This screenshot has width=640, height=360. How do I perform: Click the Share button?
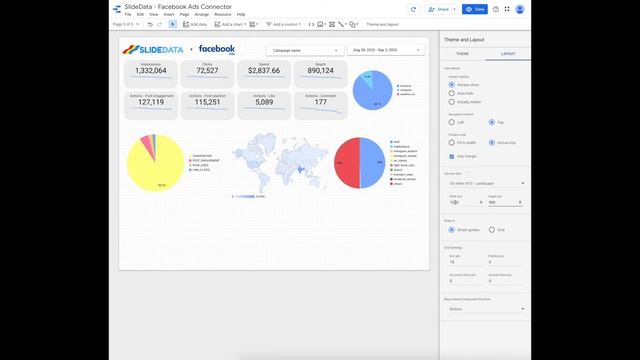[x=439, y=9]
